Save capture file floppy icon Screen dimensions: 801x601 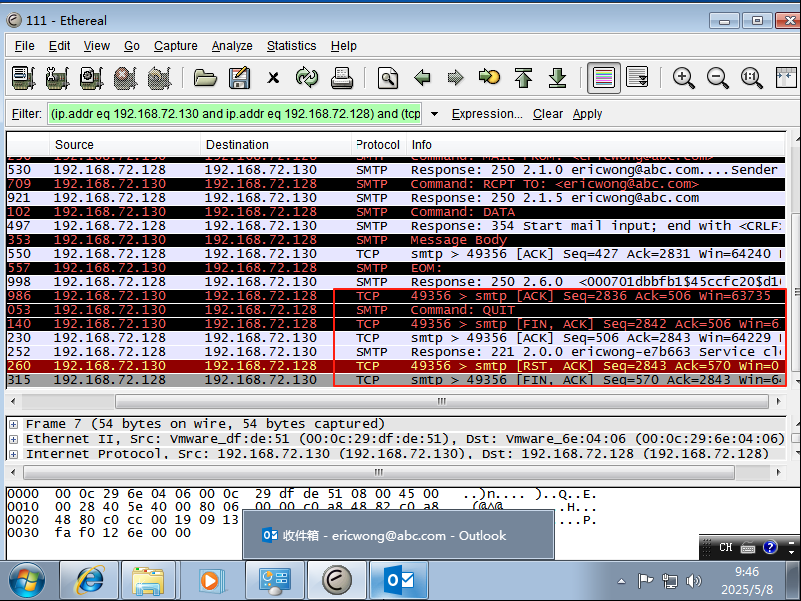point(239,78)
